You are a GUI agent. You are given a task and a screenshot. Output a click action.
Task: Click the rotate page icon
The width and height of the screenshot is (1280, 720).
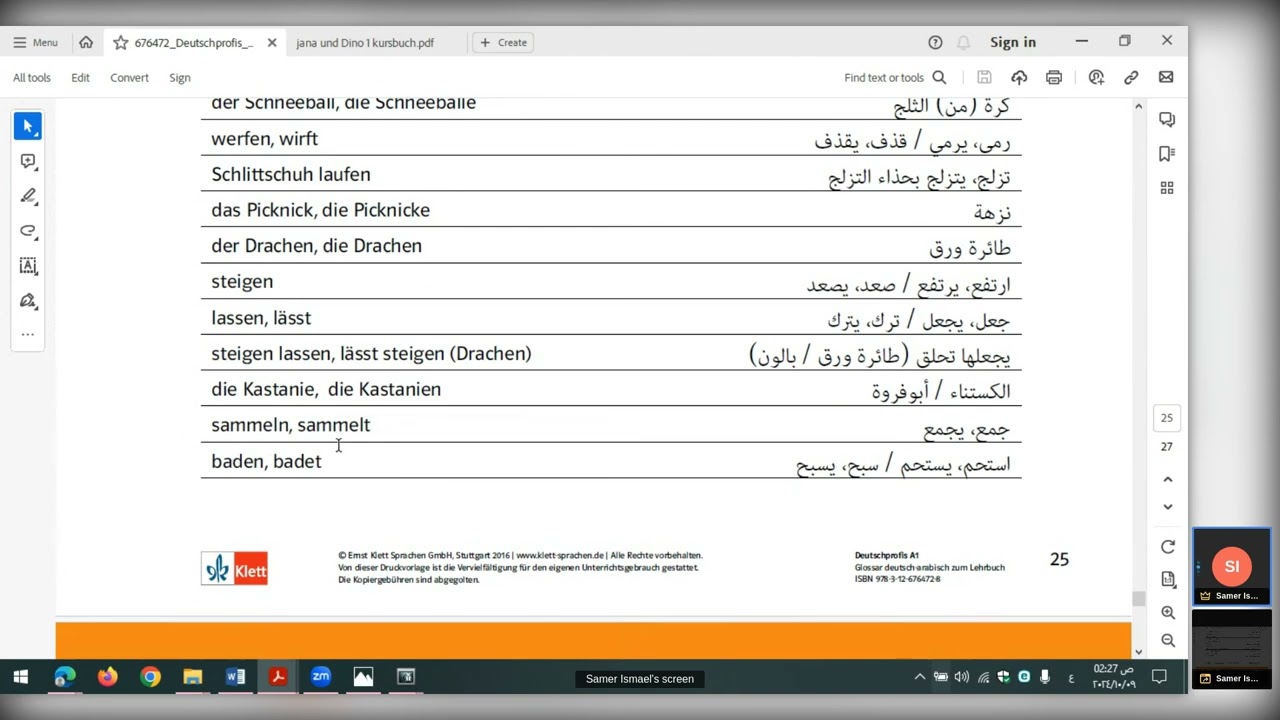coord(1167,547)
